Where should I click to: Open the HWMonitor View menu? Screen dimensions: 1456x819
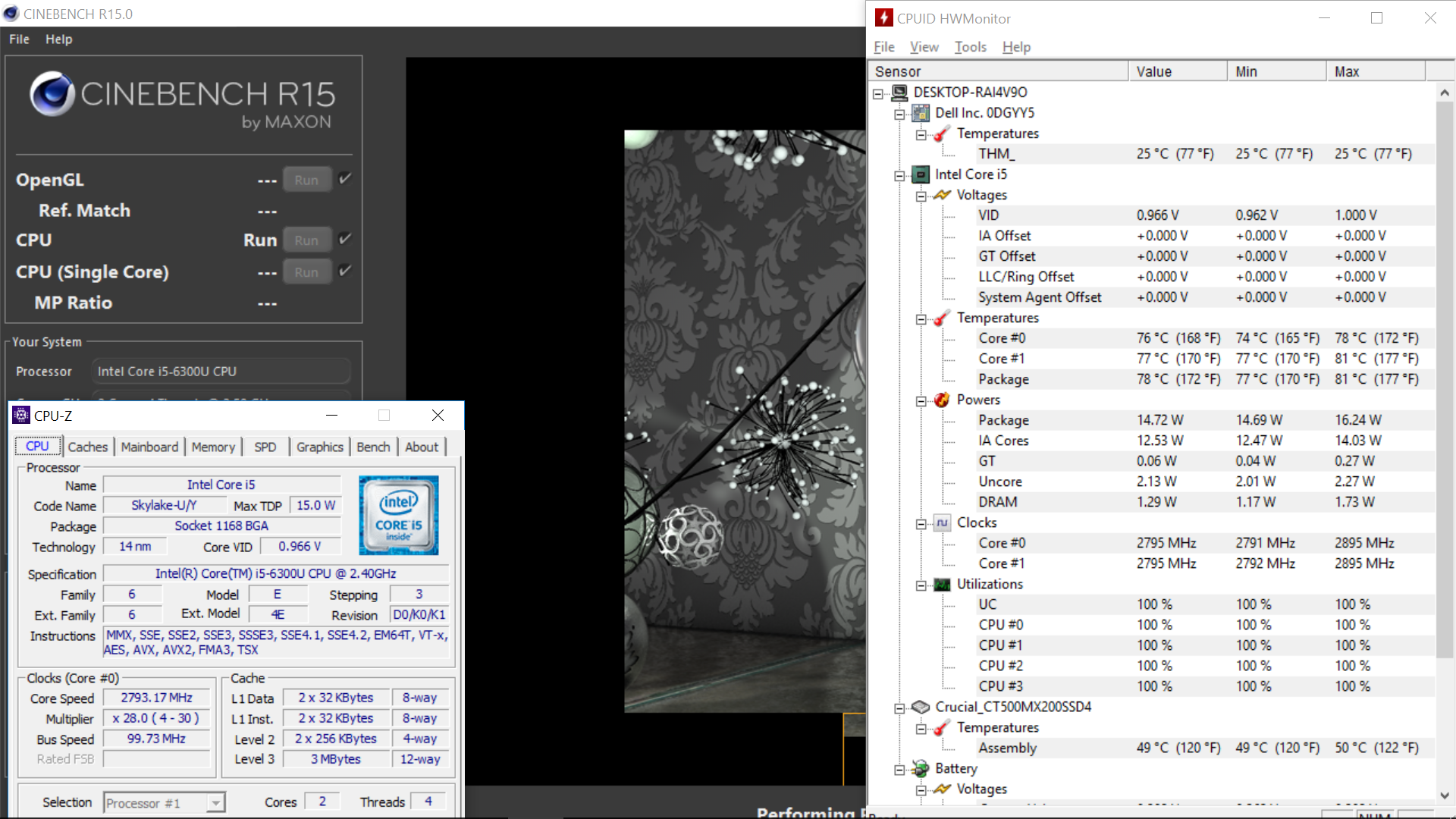924,47
